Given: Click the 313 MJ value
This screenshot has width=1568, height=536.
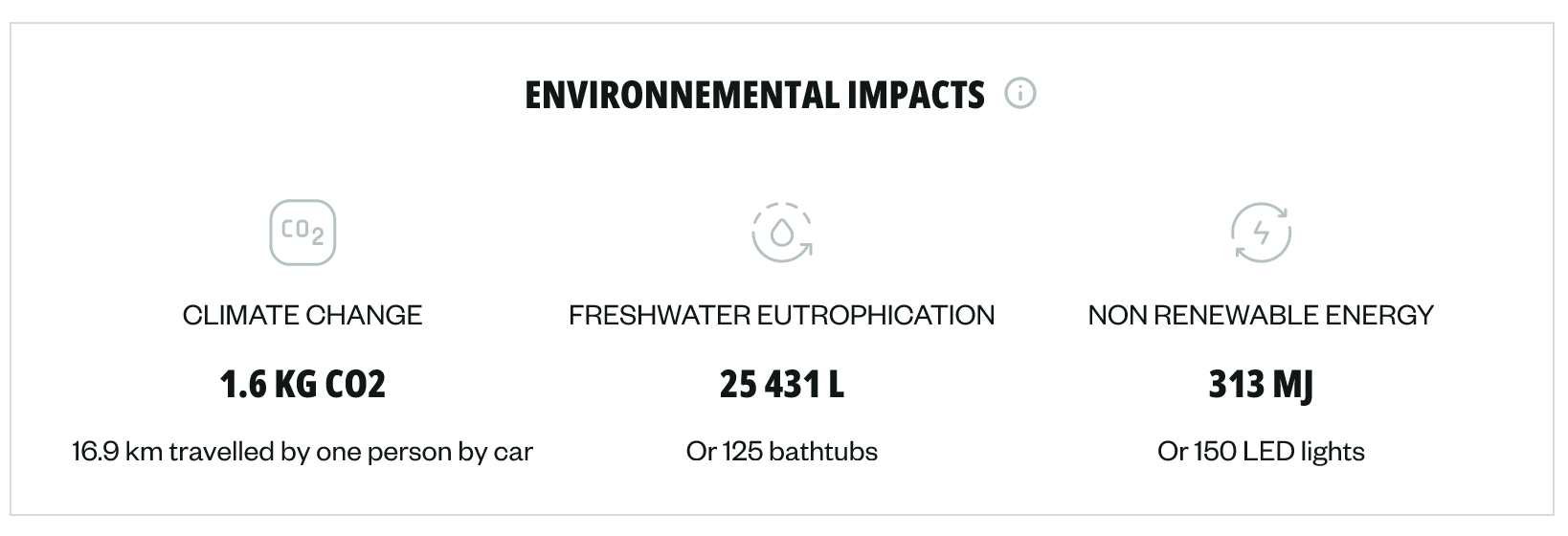Looking at the screenshot, I should 1261,385.
